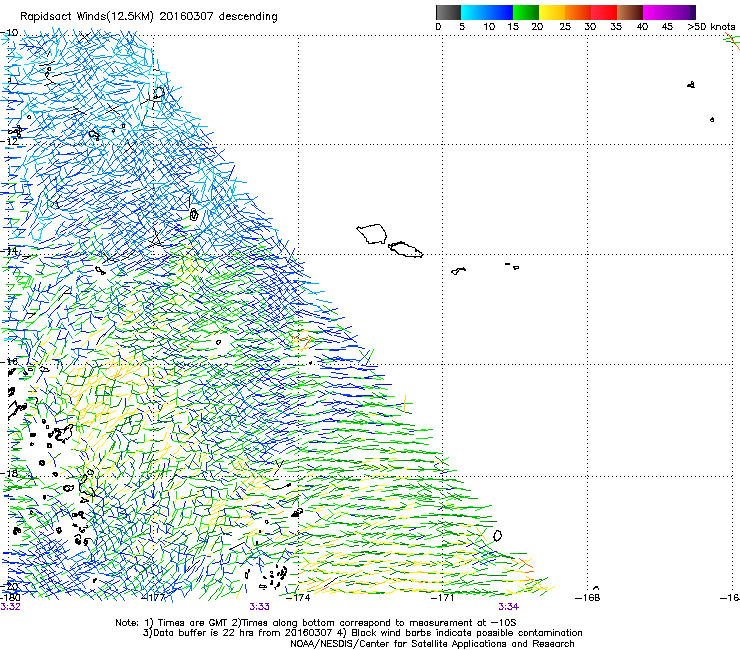Click the oval island outline near bottom swath edge
Image resolution: width=740 pixels, height=650 pixels.
(497, 536)
